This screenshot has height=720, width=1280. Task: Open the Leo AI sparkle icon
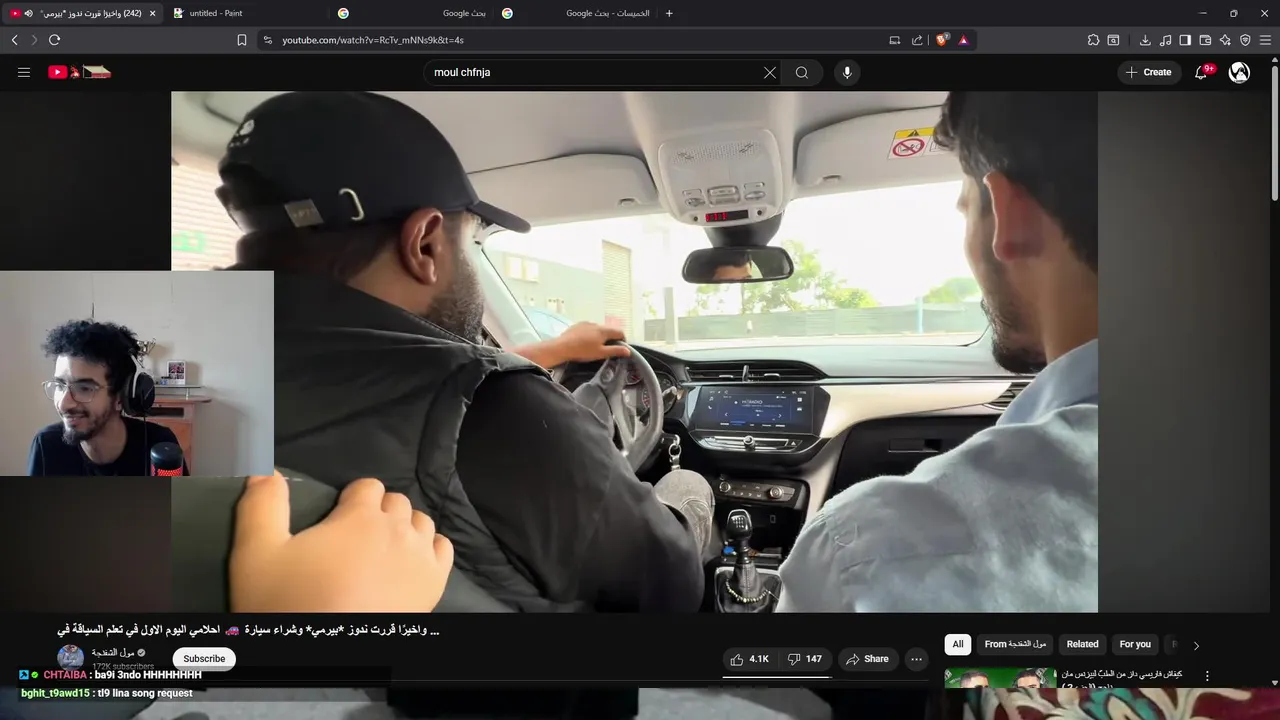pos(1225,40)
